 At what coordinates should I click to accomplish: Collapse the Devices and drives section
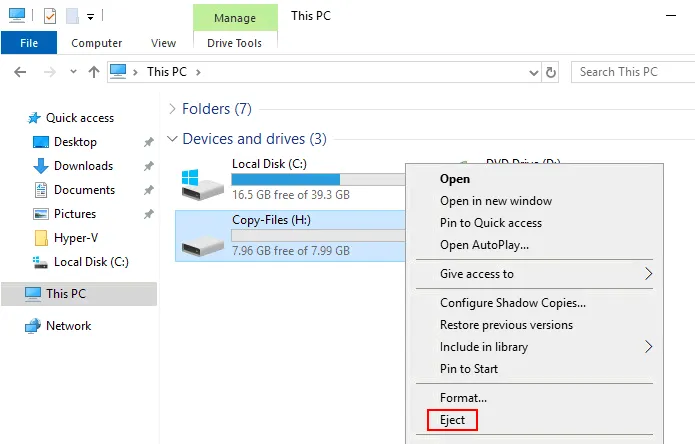click(173, 139)
